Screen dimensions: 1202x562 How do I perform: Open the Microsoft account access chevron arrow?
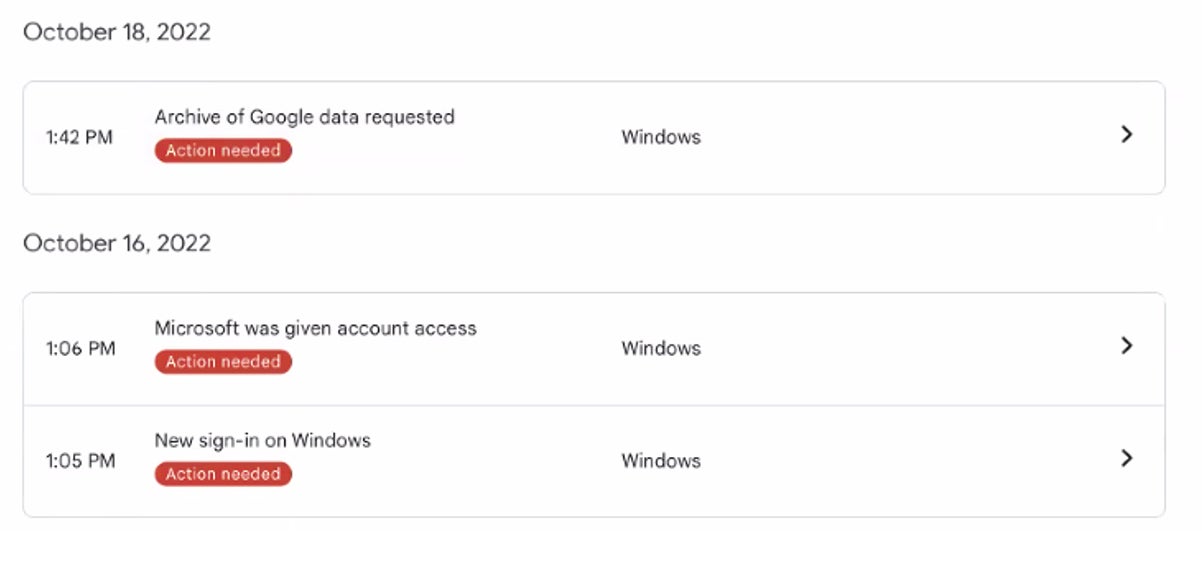pyautogui.click(x=1126, y=346)
